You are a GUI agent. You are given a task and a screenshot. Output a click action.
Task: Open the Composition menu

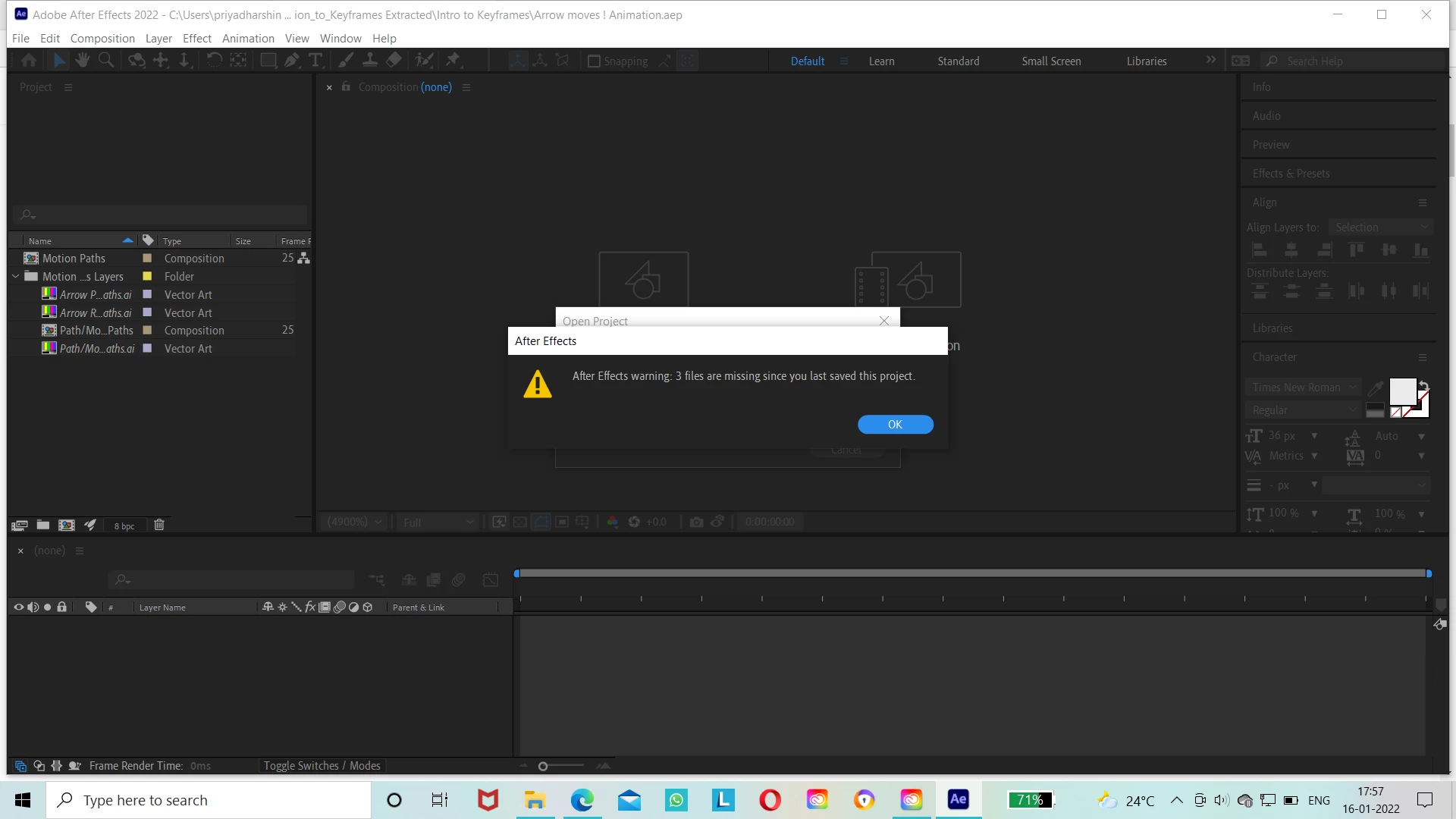(102, 39)
